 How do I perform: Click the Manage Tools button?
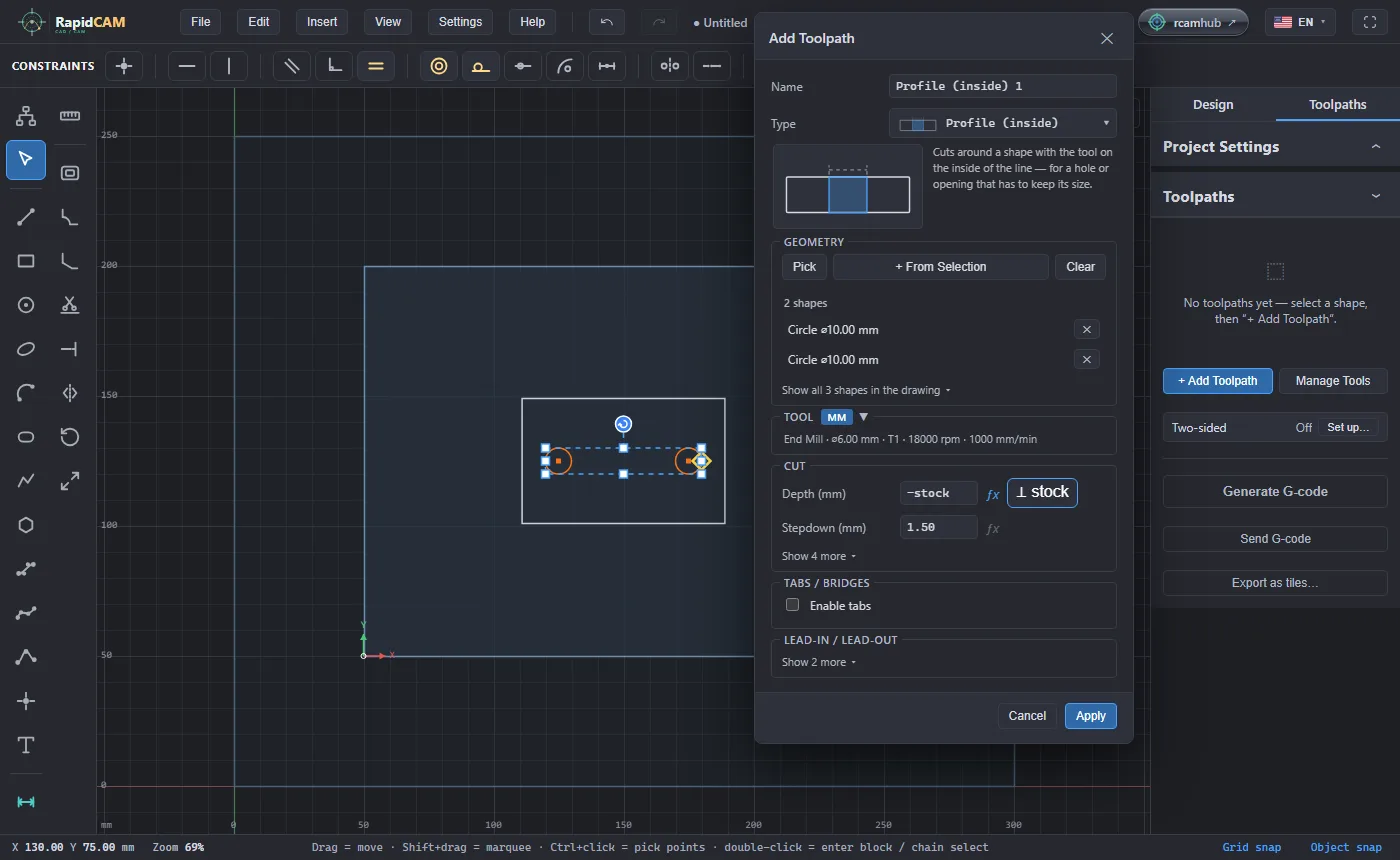tap(1333, 381)
